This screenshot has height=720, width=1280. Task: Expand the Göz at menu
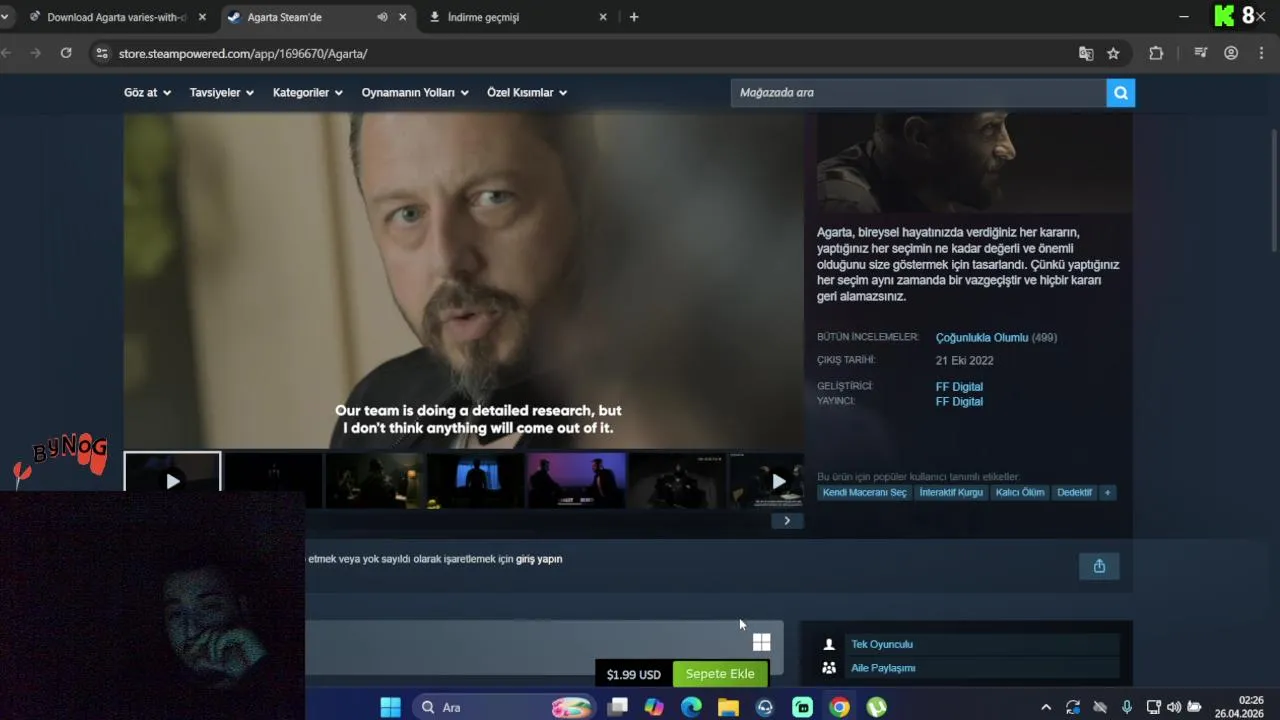147,92
